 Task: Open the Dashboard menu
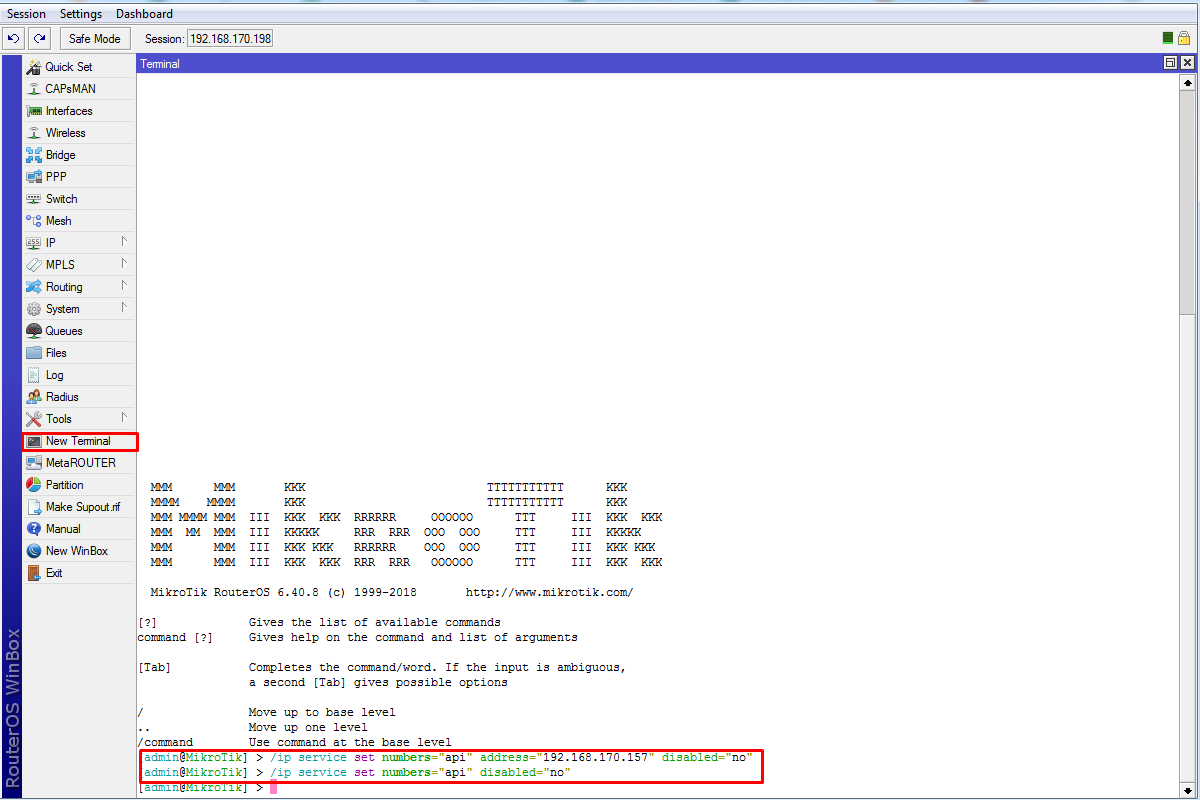[x=144, y=14]
